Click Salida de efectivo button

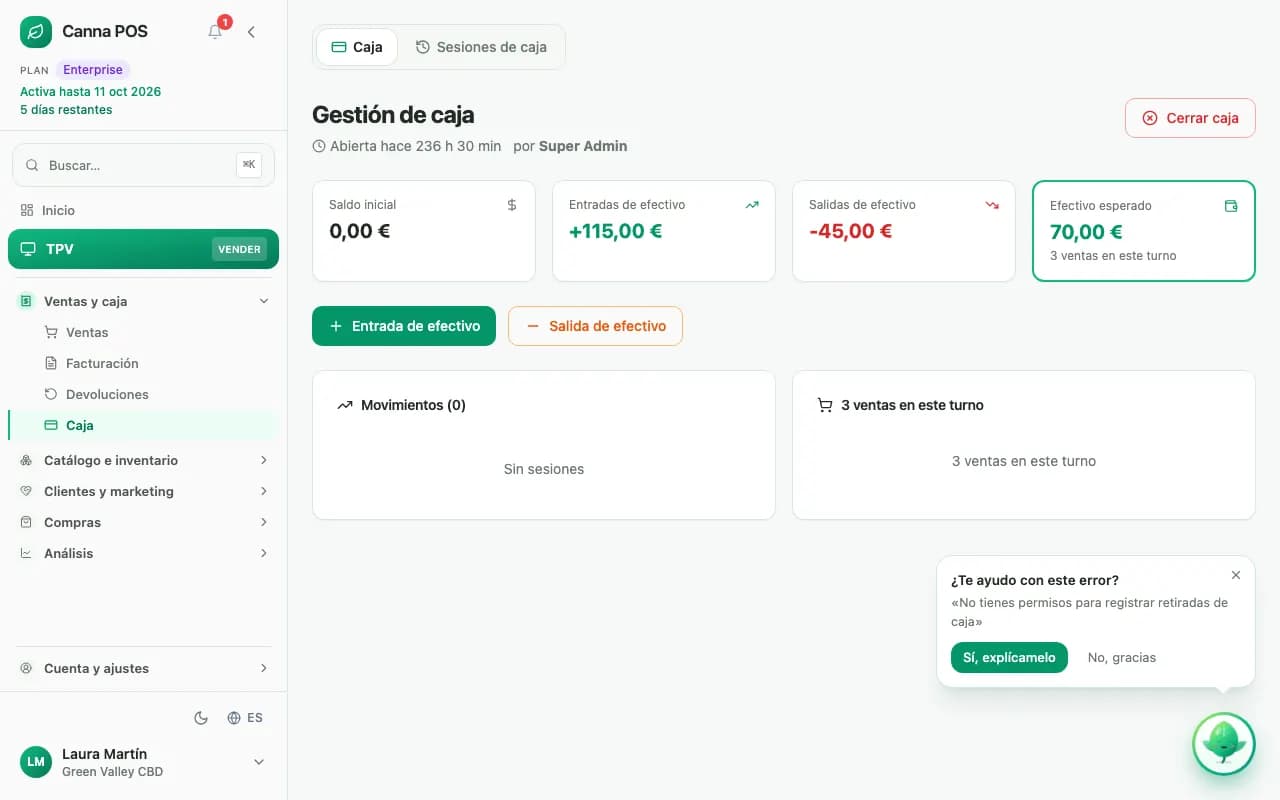point(596,326)
